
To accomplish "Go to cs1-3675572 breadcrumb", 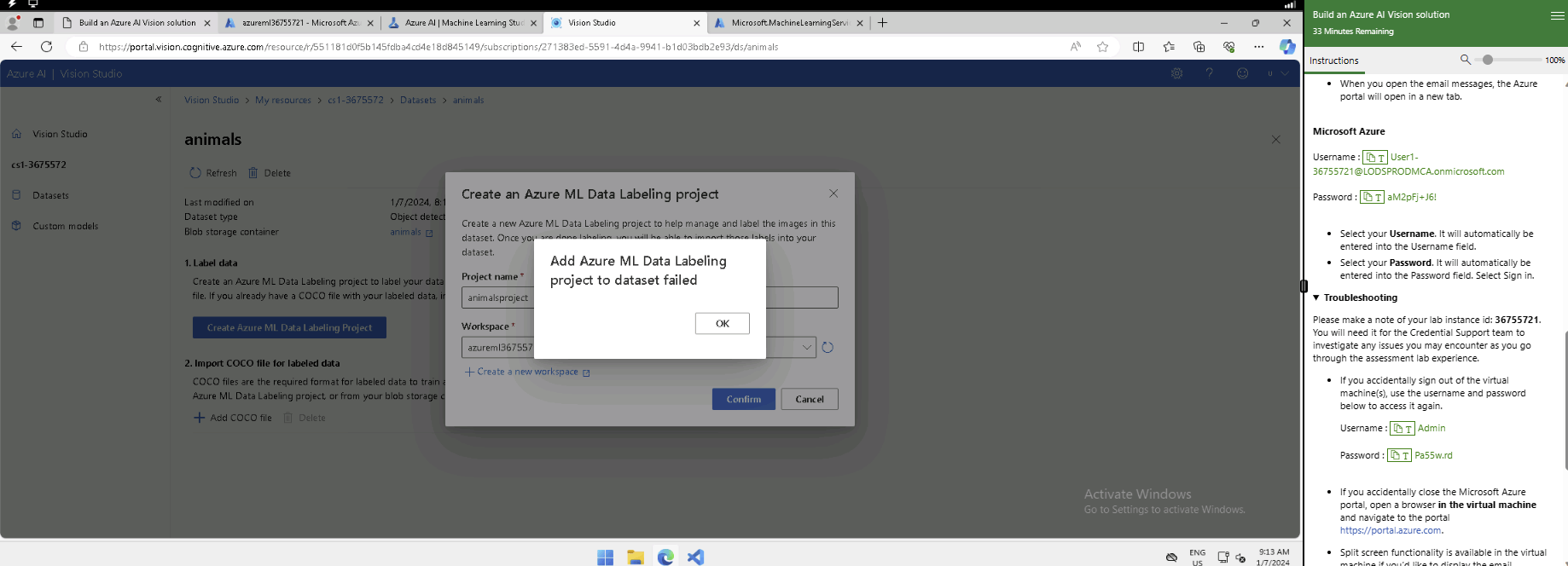I will 356,100.
